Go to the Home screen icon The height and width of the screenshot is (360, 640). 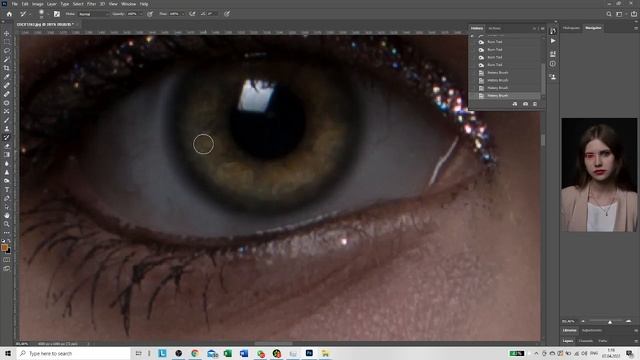[9, 14]
